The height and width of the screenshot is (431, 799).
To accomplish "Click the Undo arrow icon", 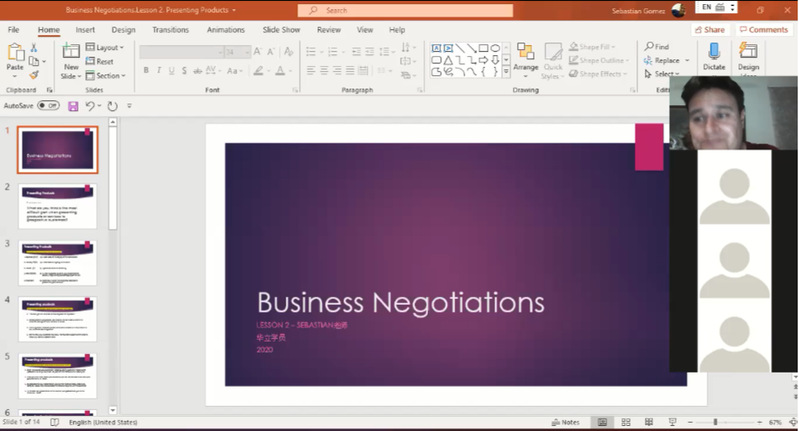I will [x=91, y=105].
